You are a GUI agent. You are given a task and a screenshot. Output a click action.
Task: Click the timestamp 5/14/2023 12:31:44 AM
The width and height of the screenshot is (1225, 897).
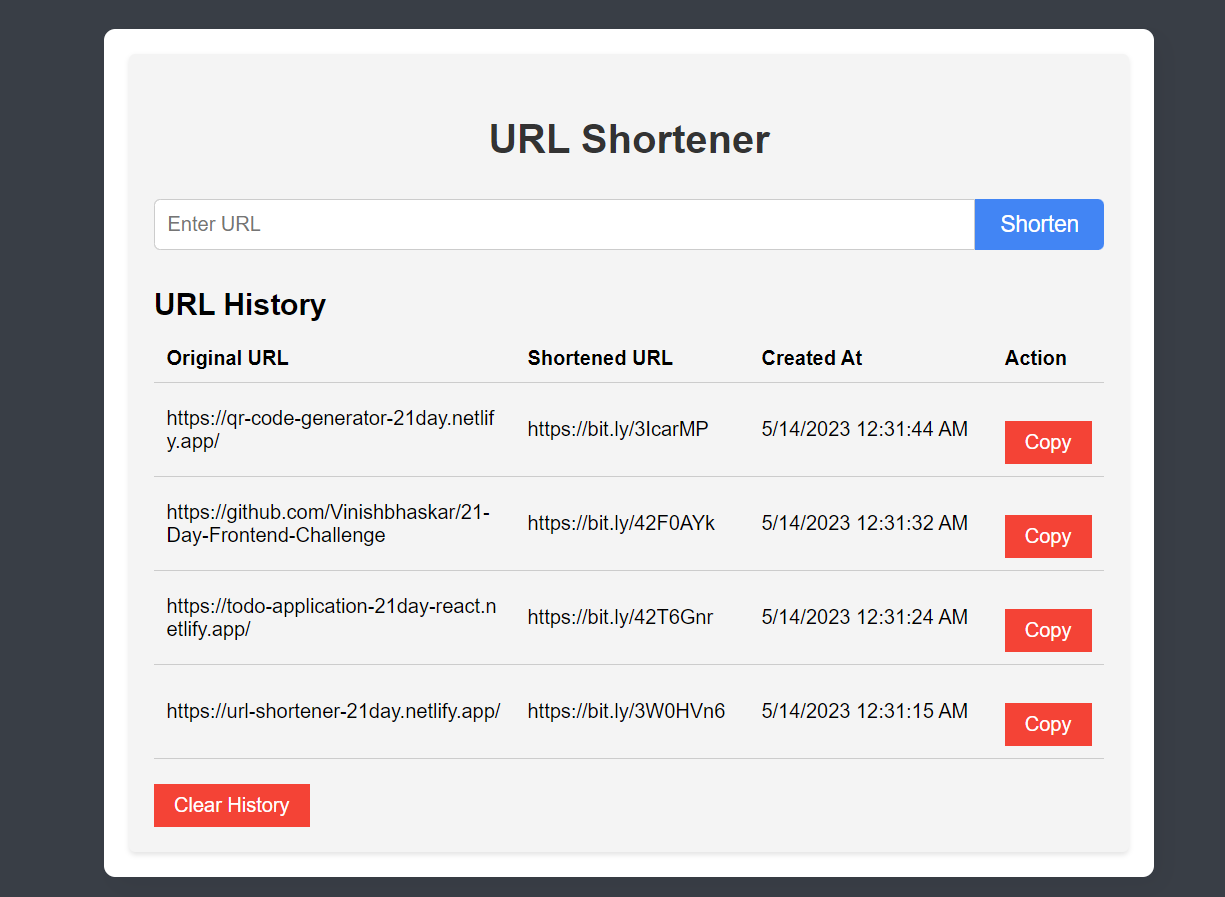click(865, 429)
